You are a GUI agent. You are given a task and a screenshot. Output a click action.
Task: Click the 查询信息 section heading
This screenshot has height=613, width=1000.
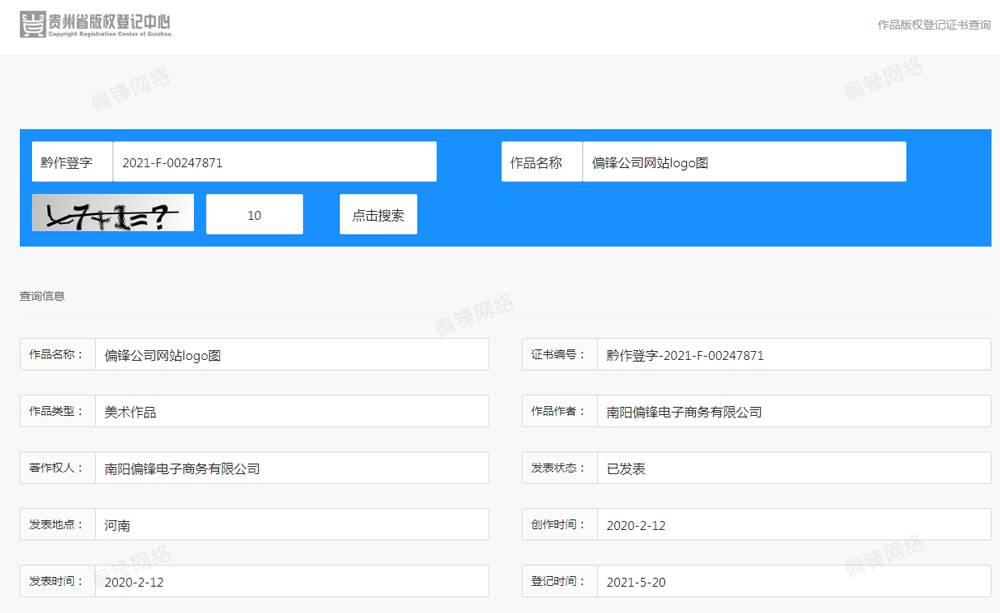42,296
